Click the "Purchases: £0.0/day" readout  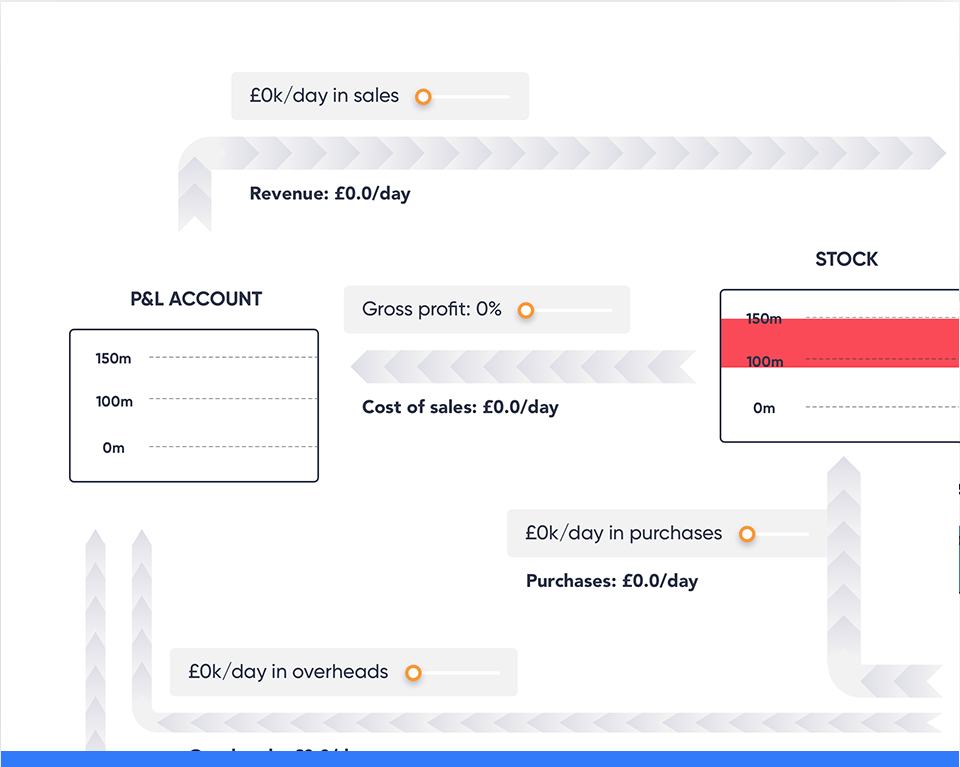point(612,581)
